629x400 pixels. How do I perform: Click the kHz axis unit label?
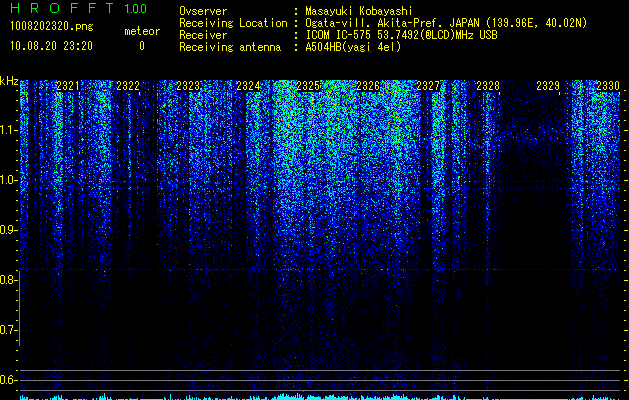(x=9, y=81)
